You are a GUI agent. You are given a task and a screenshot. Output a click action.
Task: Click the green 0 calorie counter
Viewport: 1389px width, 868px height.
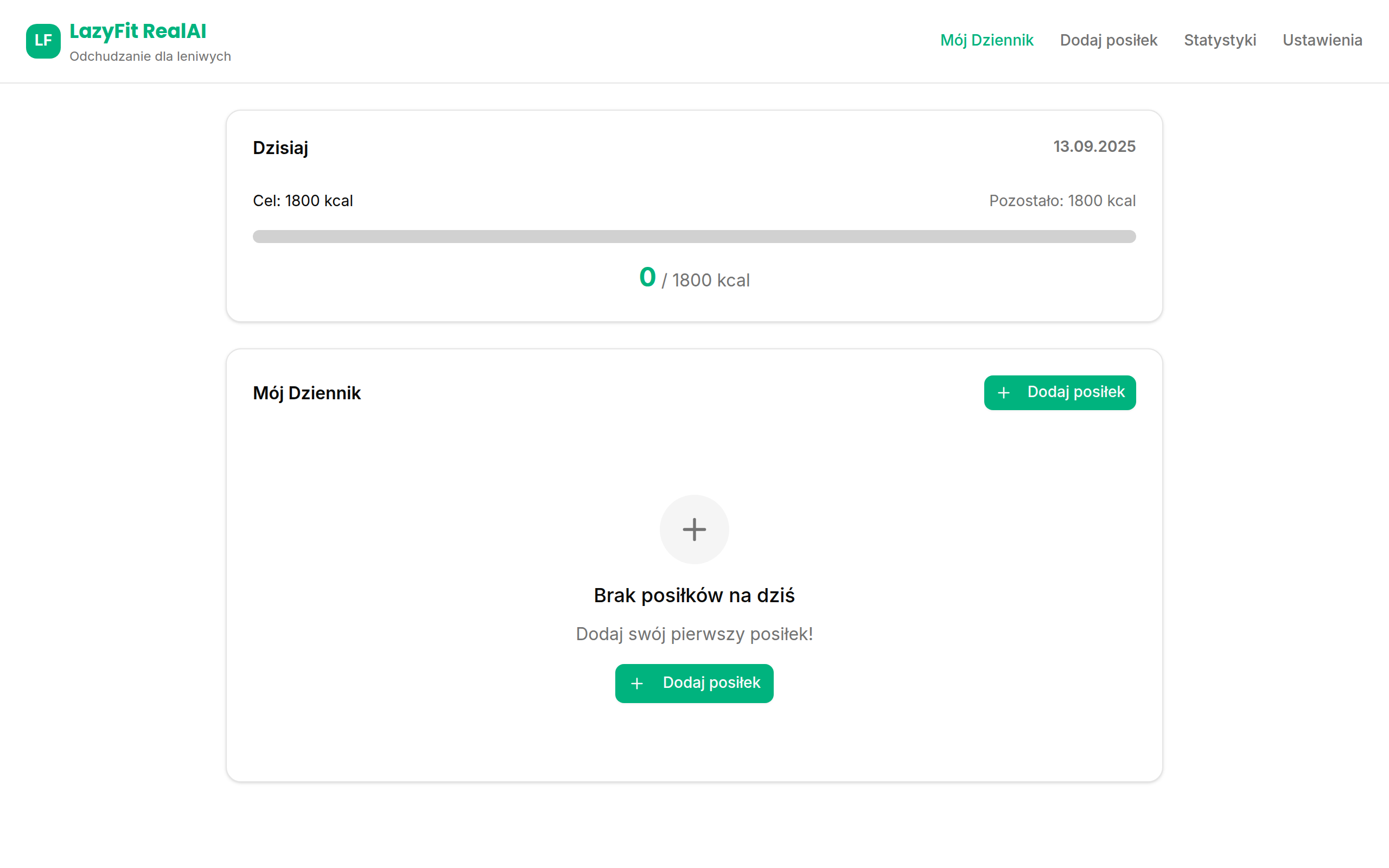[x=647, y=278]
